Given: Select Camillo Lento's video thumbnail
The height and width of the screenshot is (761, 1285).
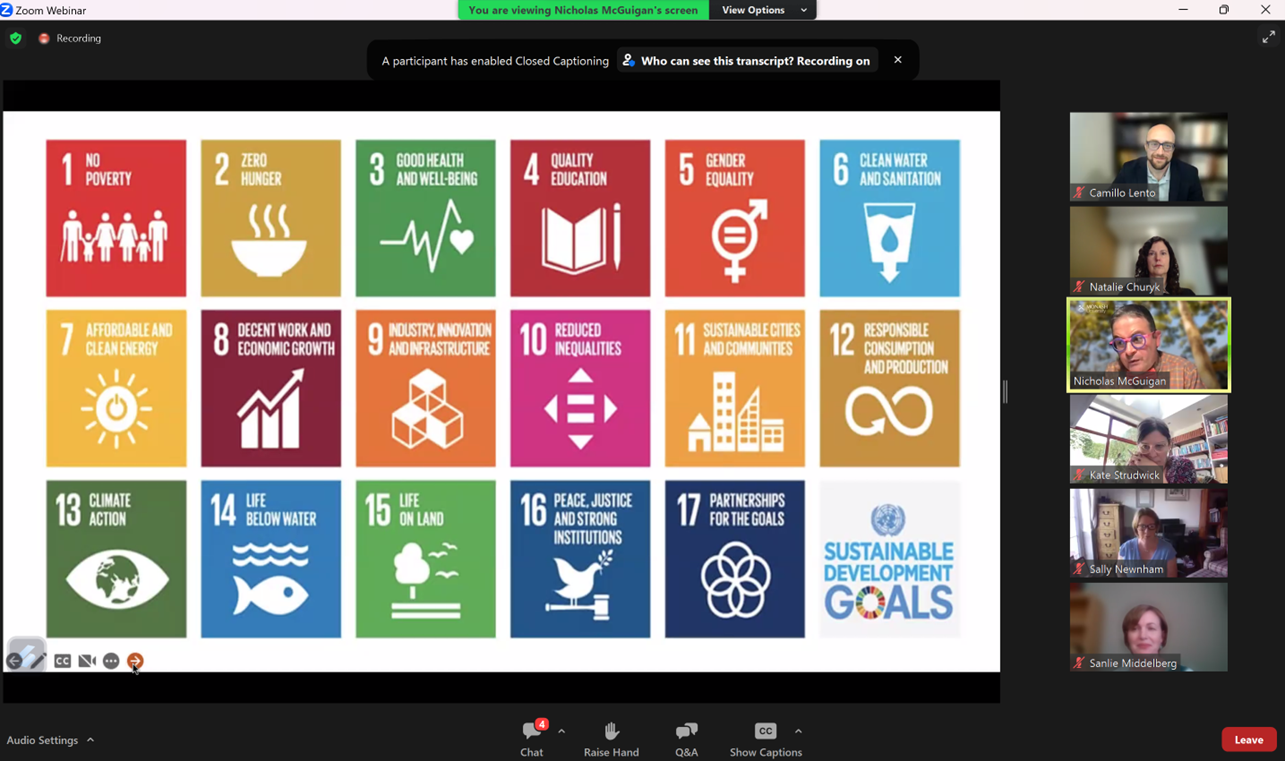Looking at the screenshot, I should (x=1148, y=157).
